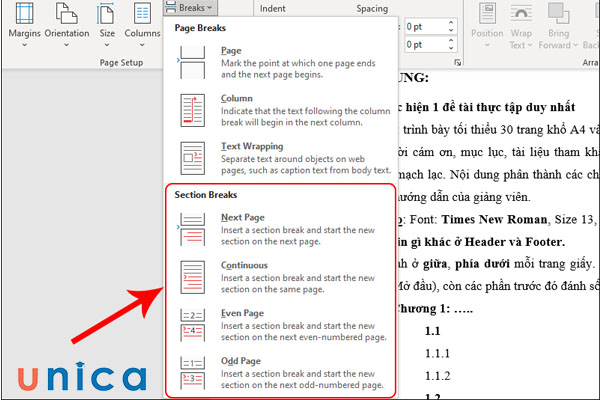Increase the lower spacing 0 pt value
Image resolution: width=600 pixels, height=400 pixels.
[x=451, y=41]
